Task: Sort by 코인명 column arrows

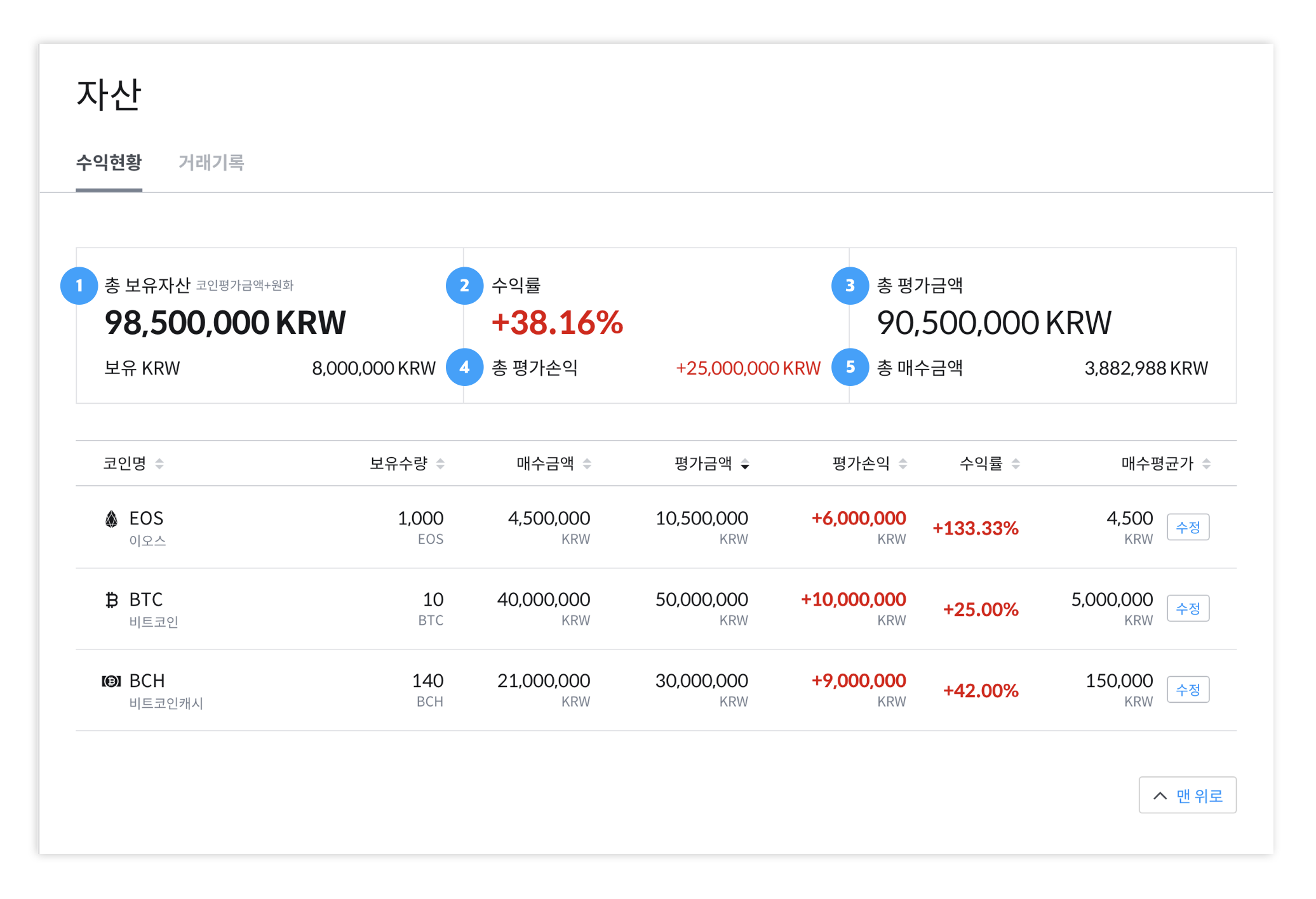Action: point(159,464)
